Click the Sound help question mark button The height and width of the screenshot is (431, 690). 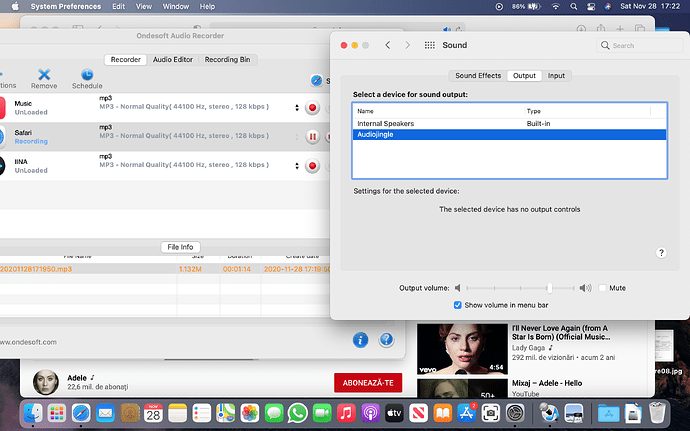661,254
